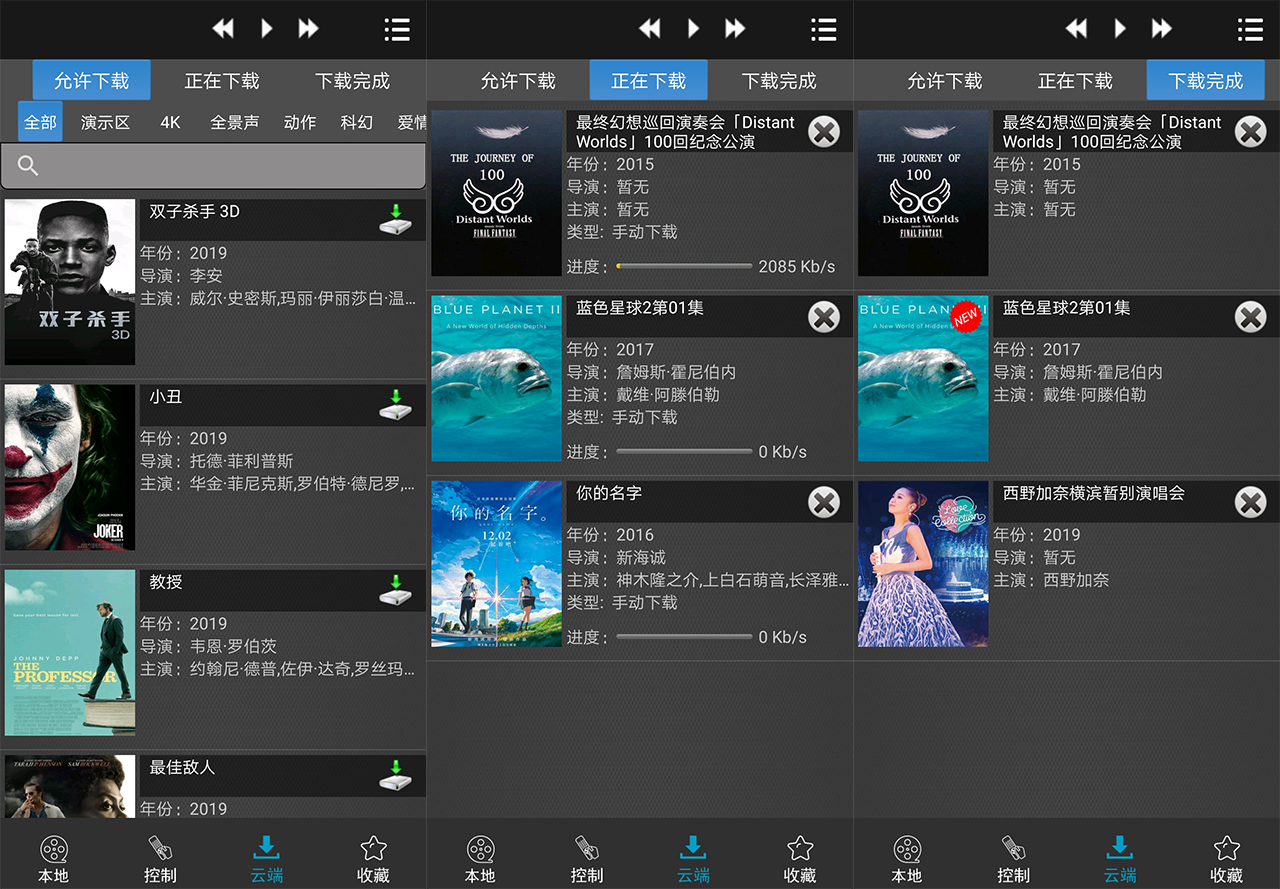Click progress bar of 最终幻想 download

coord(684,266)
